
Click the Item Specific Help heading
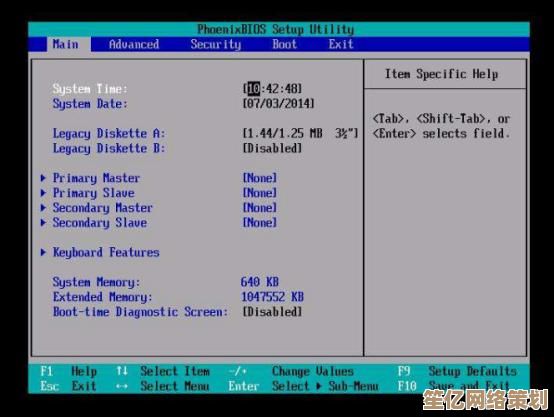(442, 74)
